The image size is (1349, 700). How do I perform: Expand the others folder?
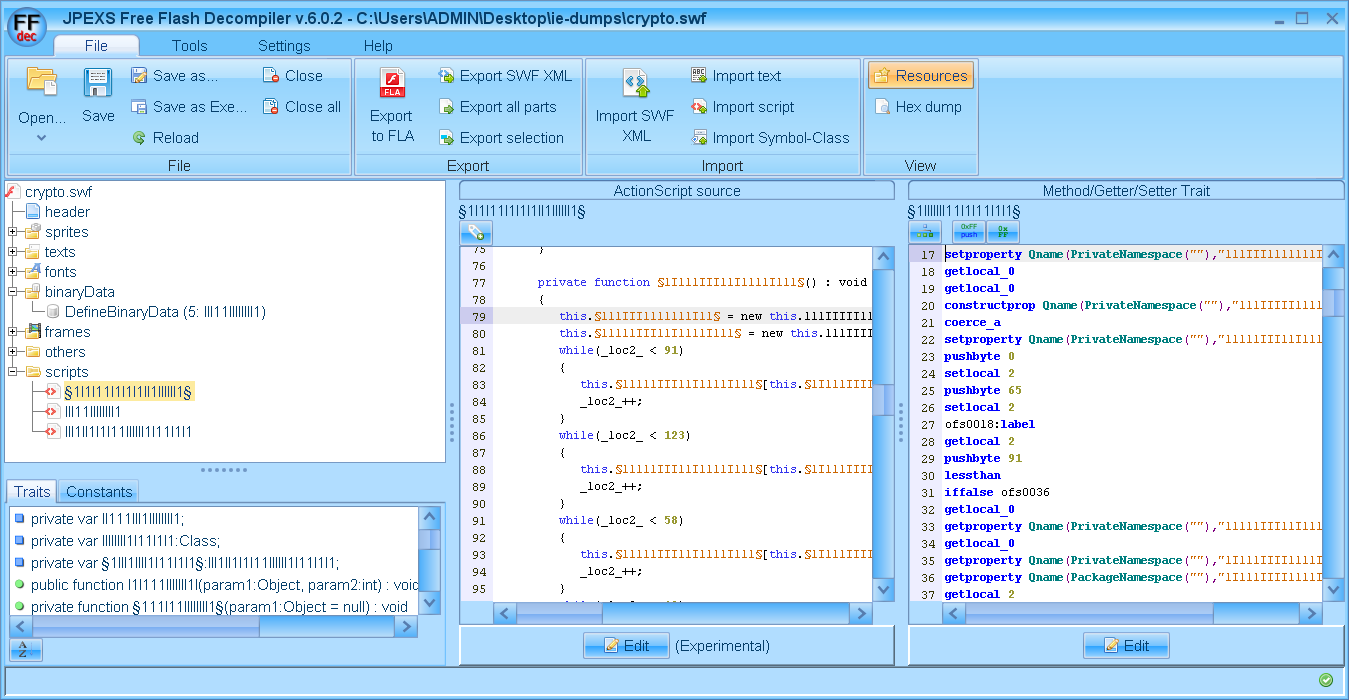pos(13,352)
